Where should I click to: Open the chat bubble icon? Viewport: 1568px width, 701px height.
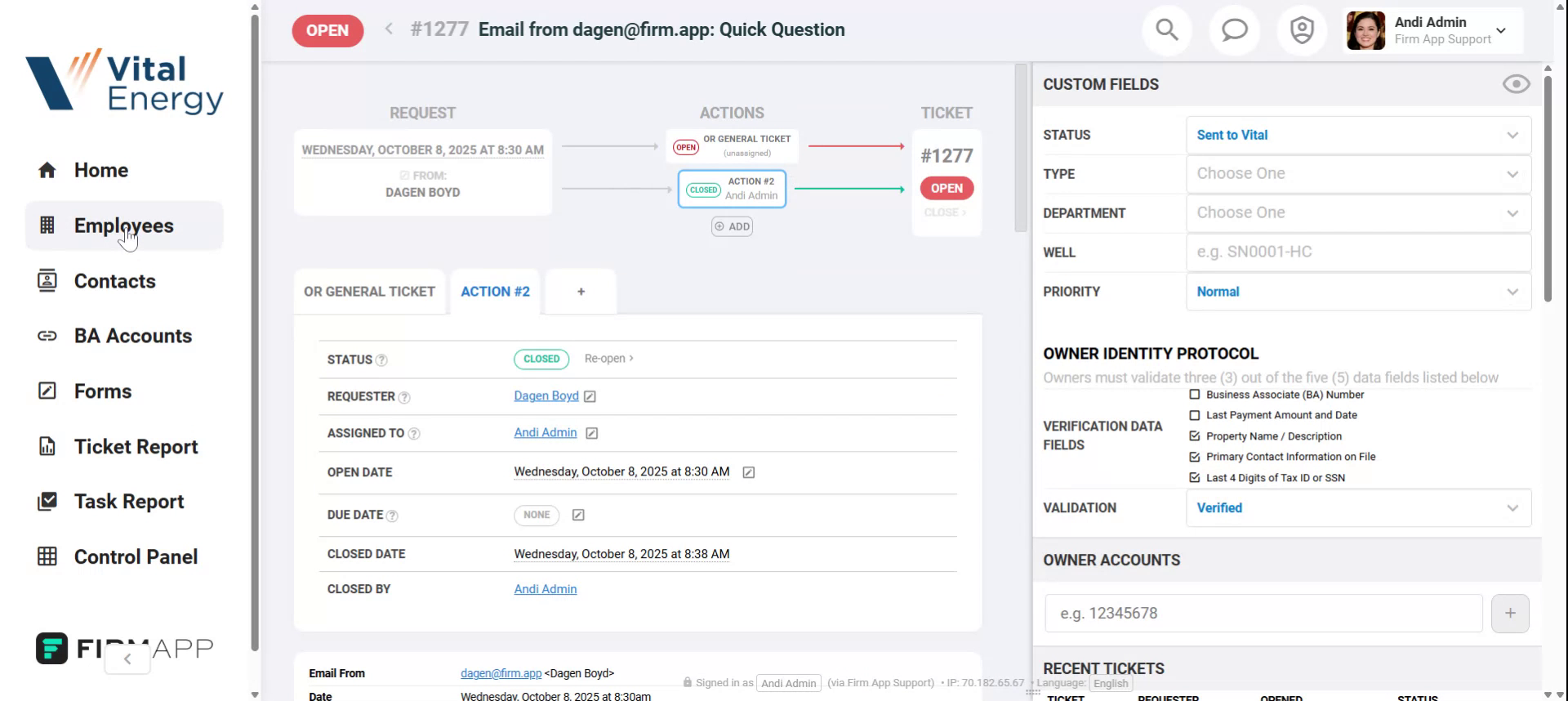coord(1234,31)
